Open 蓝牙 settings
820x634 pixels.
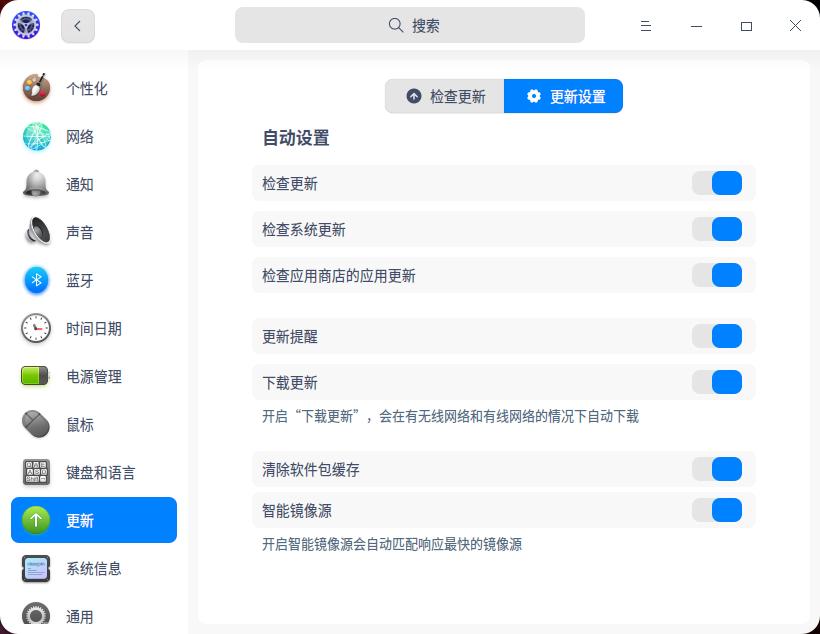pyautogui.click(x=94, y=280)
